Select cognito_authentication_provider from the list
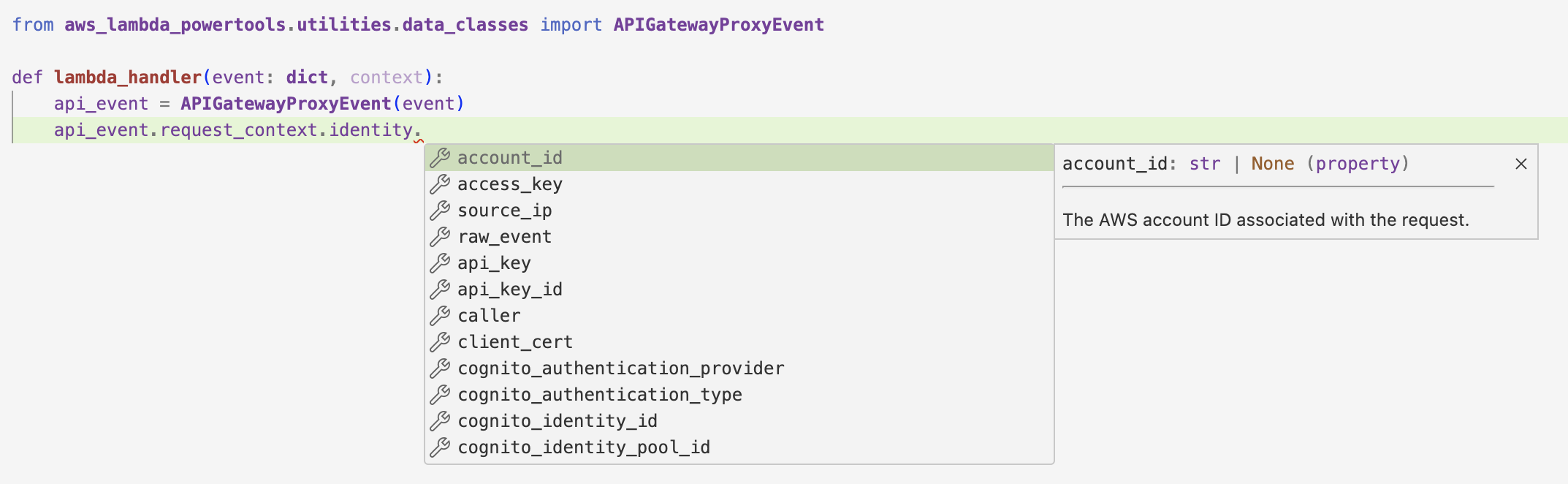The image size is (1568, 484). pos(620,368)
